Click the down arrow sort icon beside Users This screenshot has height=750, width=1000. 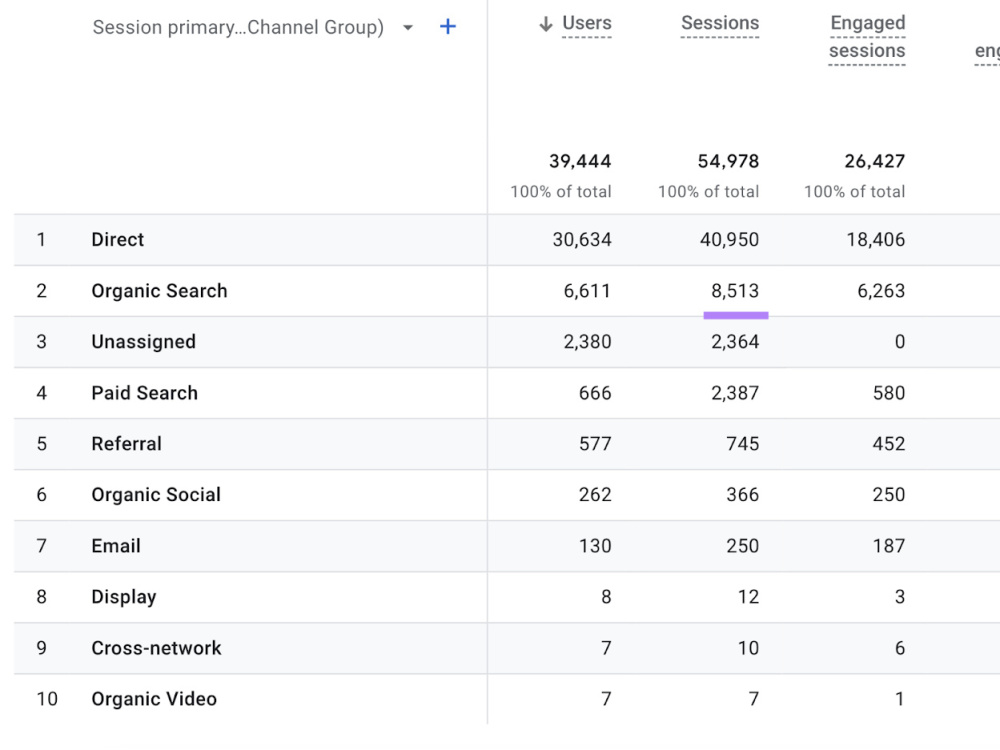tap(545, 24)
